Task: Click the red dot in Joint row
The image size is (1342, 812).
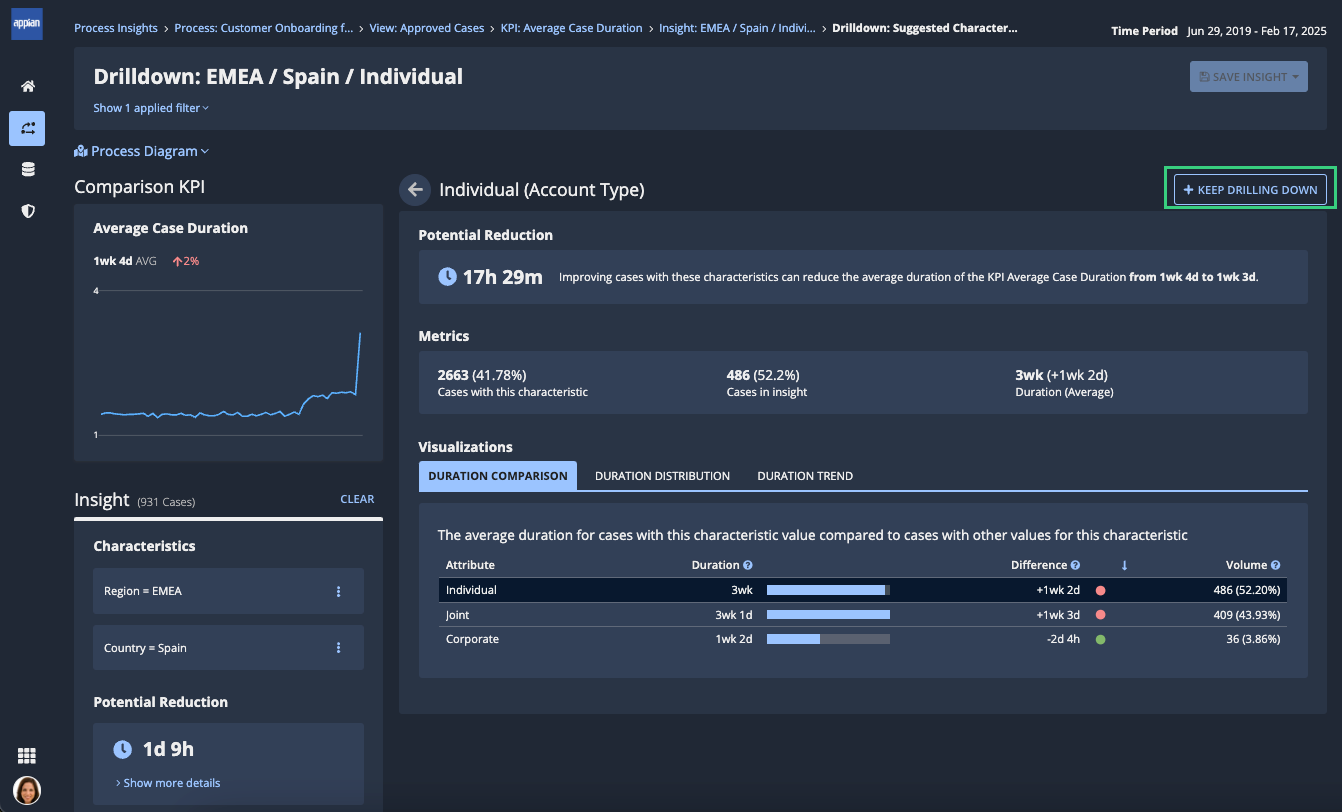Action: click(x=1101, y=615)
